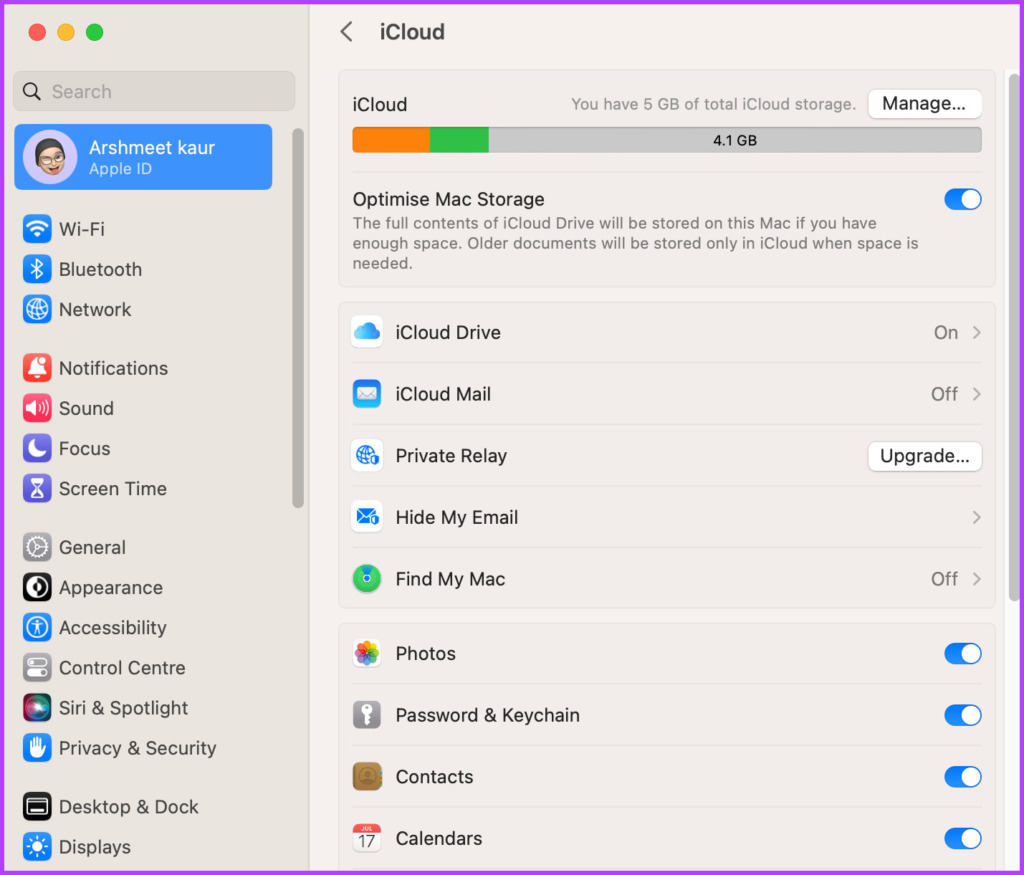Viewport: 1024px width, 875px height.
Task: Click the Control Centre icon
Action: (x=37, y=668)
